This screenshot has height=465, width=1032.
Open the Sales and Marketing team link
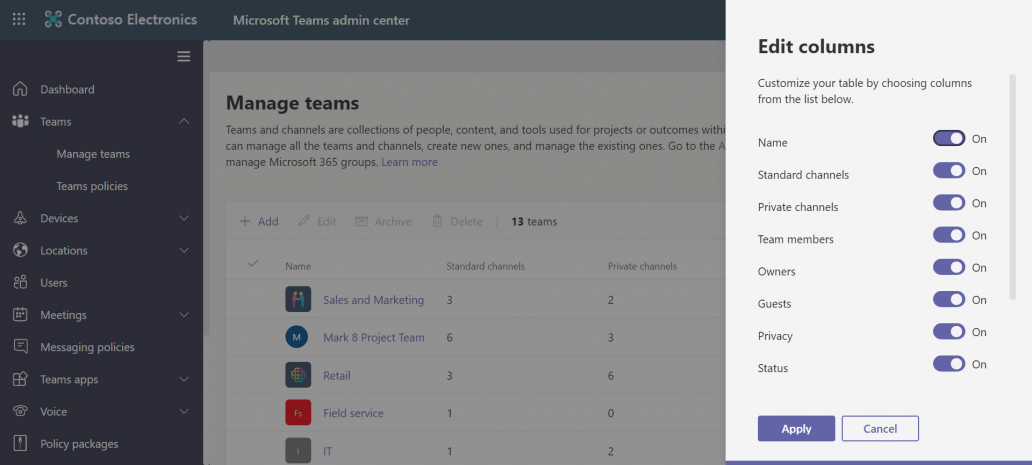[x=373, y=299]
